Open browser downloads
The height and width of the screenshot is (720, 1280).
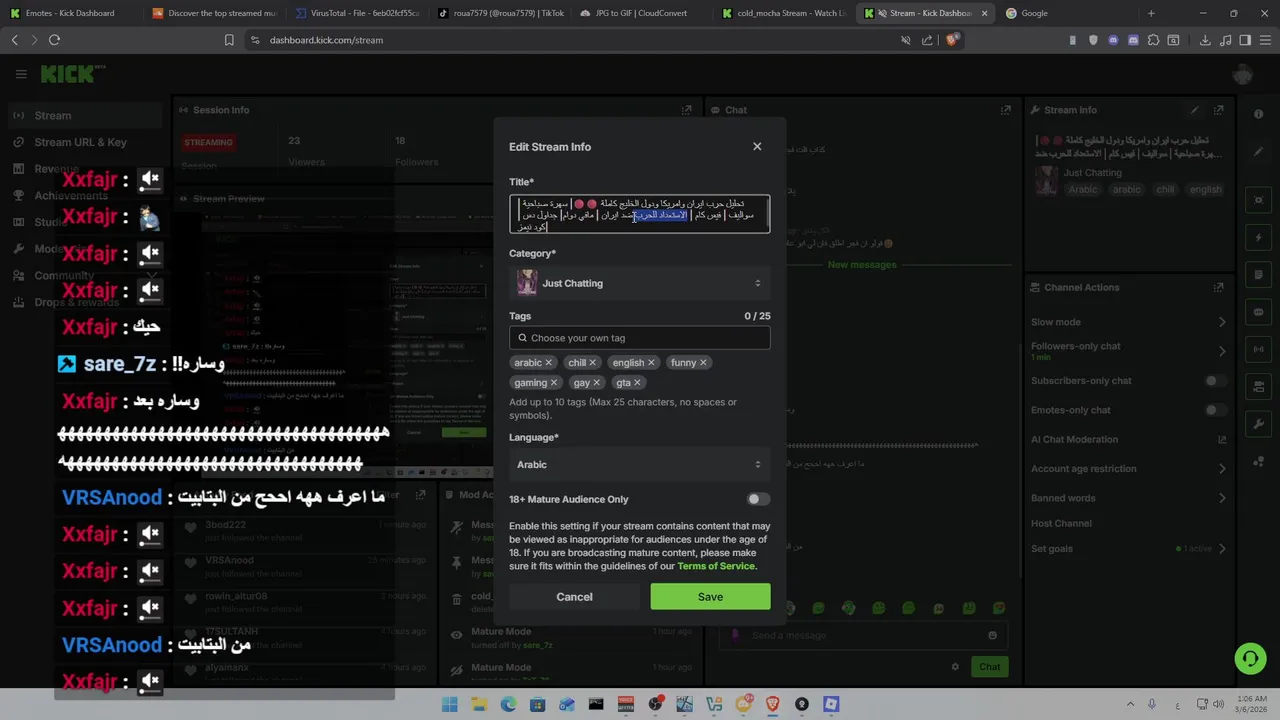click(1205, 40)
